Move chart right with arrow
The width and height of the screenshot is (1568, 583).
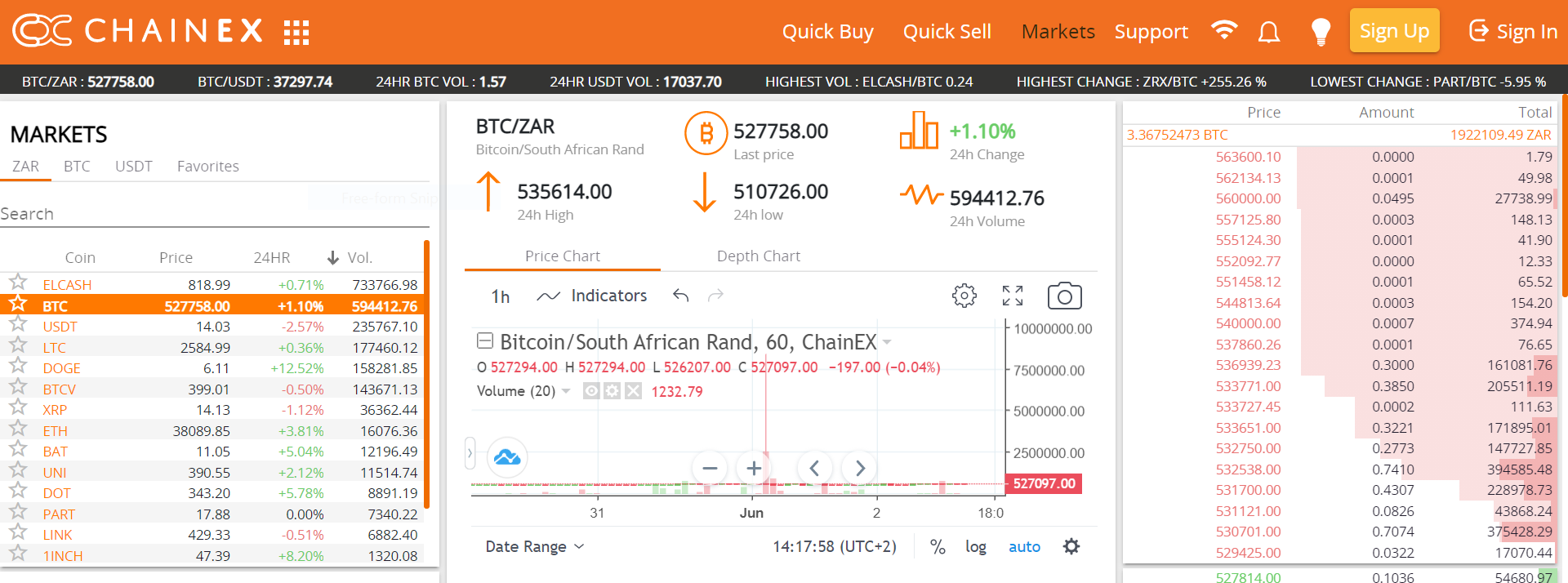pyautogui.click(x=859, y=468)
